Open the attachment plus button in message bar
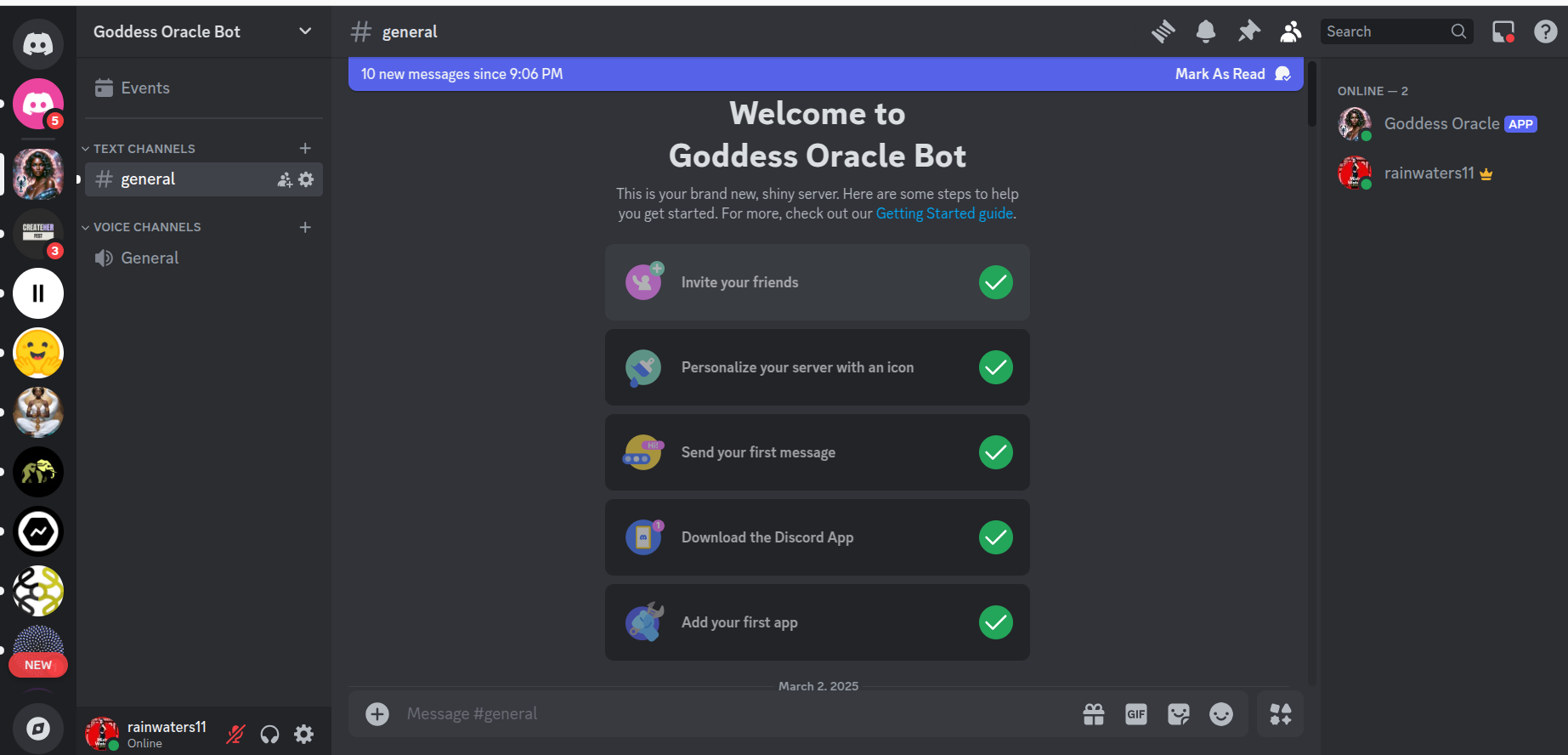 [x=377, y=713]
